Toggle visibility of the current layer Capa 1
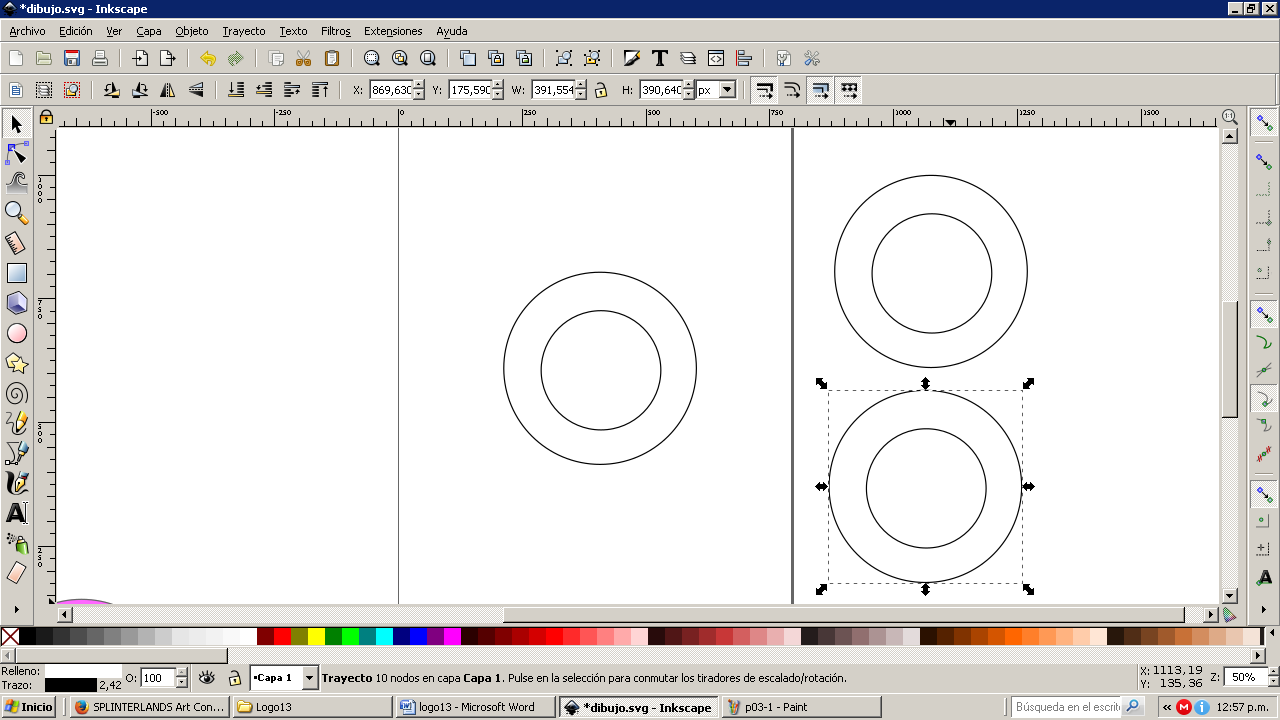Viewport: 1280px width, 720px height. point(207,678)
